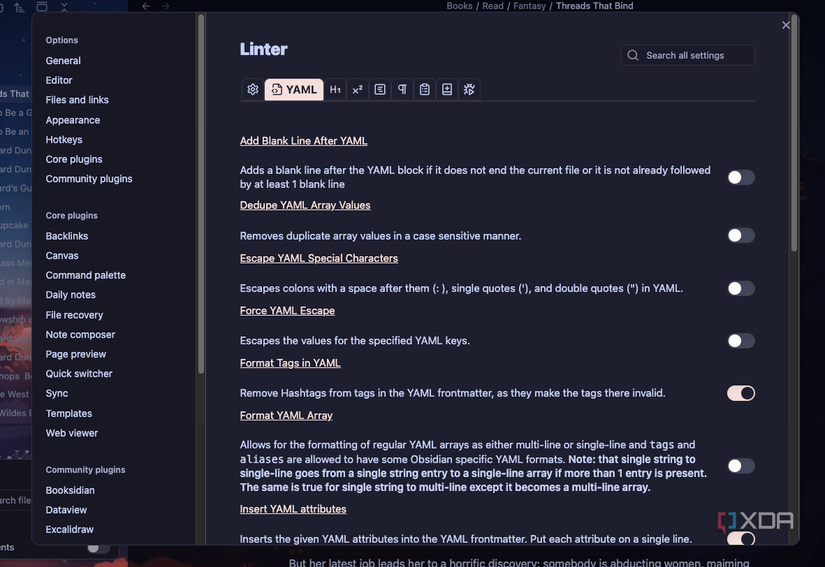Navigate forward with the right arrow

click(166, 6)
